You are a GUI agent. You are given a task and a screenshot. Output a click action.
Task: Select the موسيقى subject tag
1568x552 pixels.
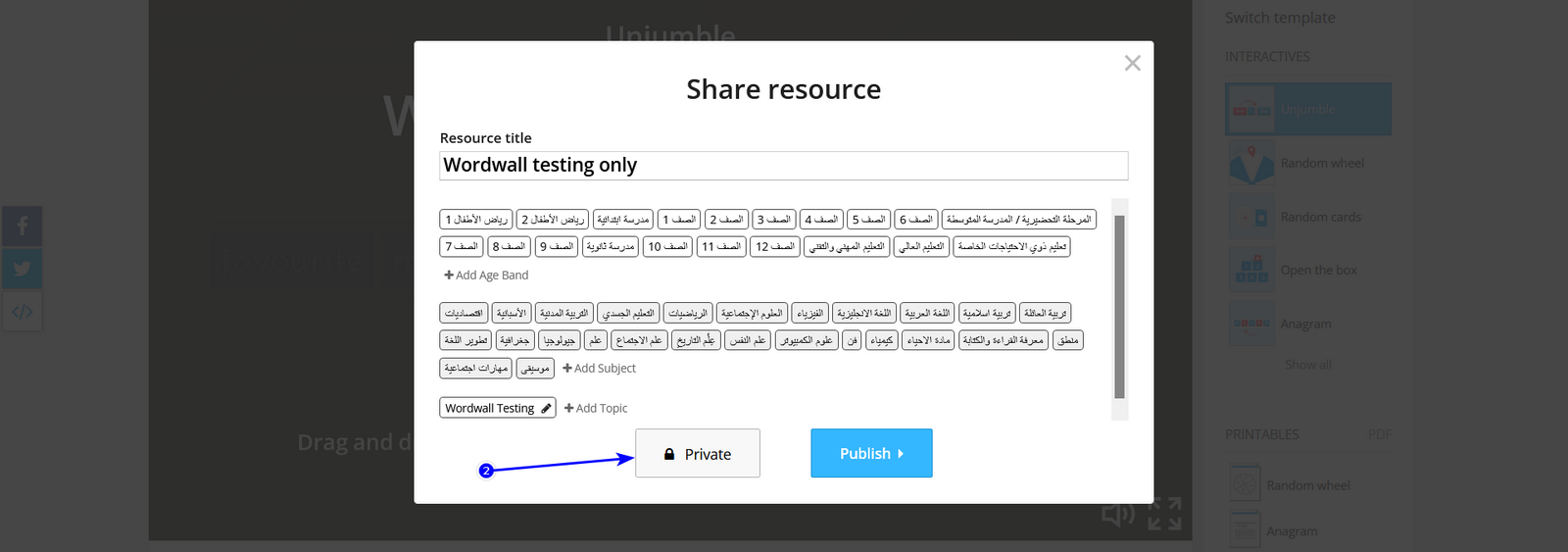click(535, 369)
